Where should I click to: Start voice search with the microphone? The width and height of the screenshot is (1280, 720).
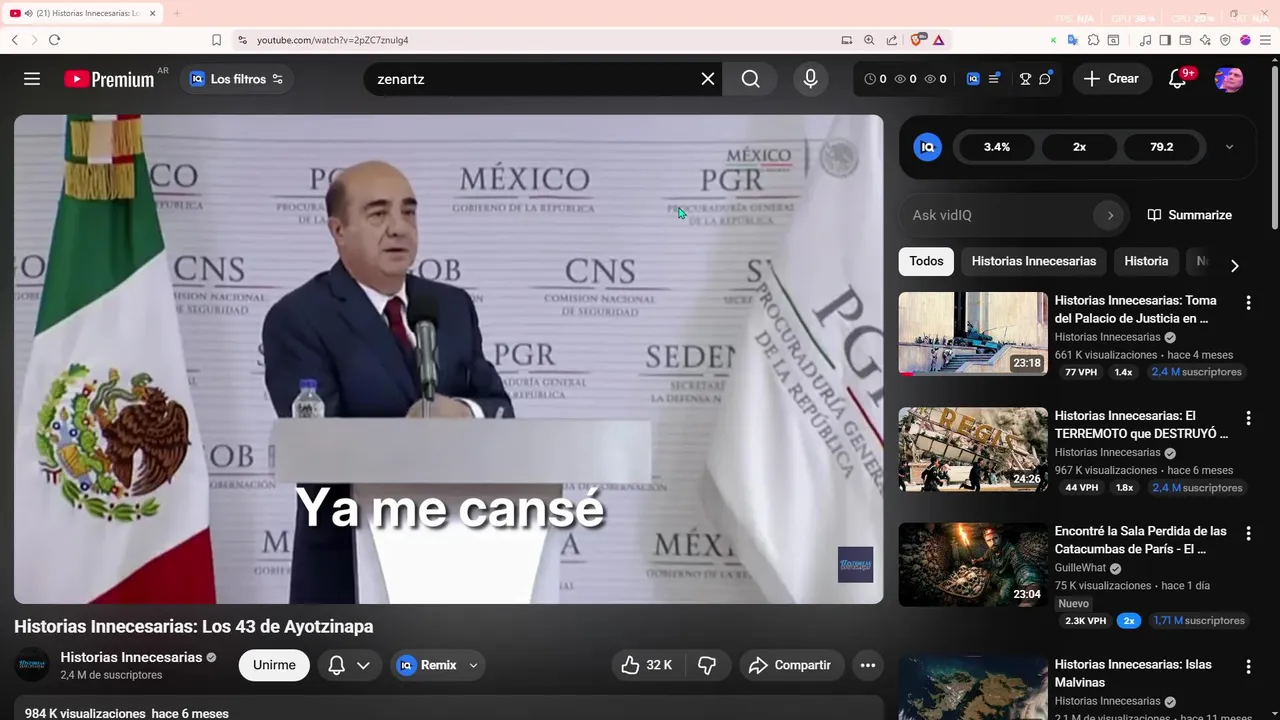pos(810,79)
